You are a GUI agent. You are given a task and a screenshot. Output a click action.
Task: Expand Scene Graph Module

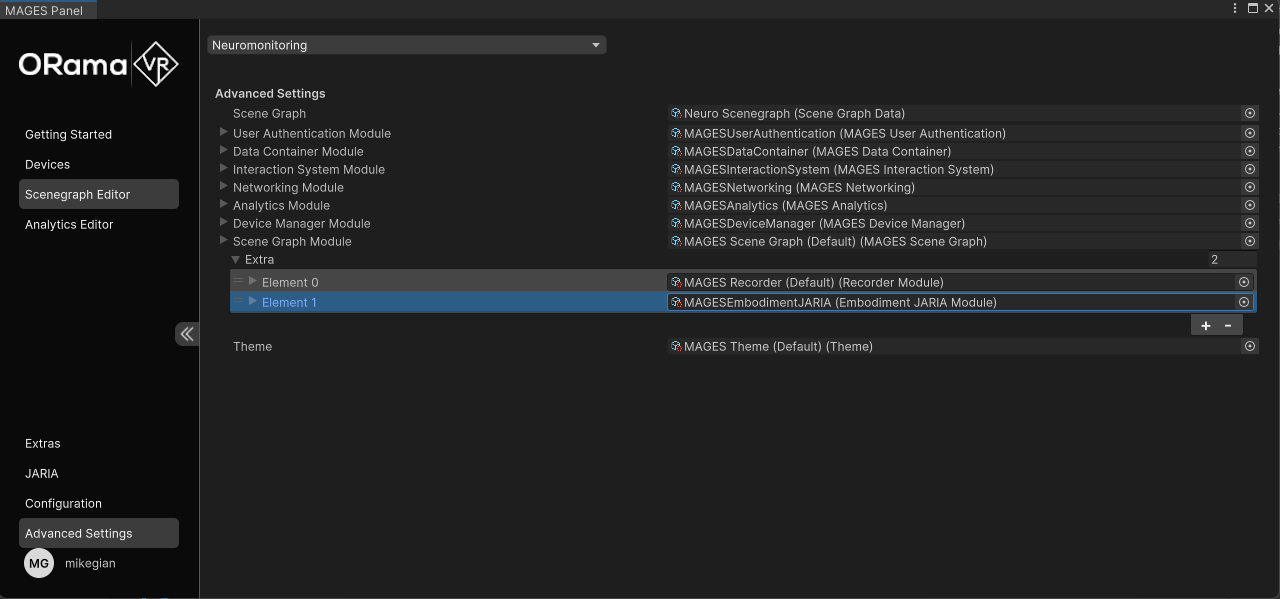(224, 240)
